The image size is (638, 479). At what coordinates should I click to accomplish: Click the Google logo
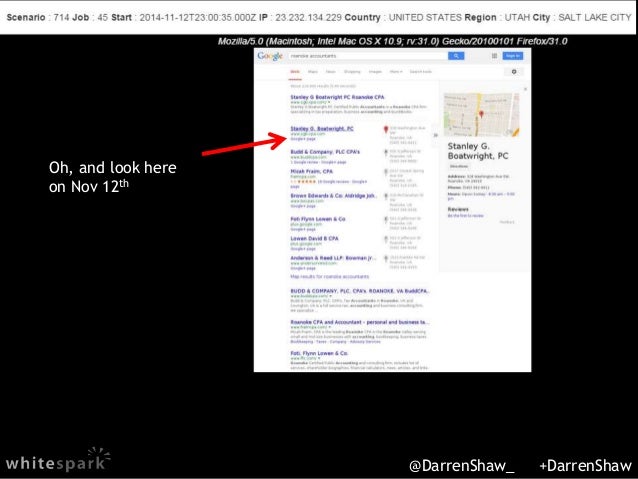(x=270, y=56)
